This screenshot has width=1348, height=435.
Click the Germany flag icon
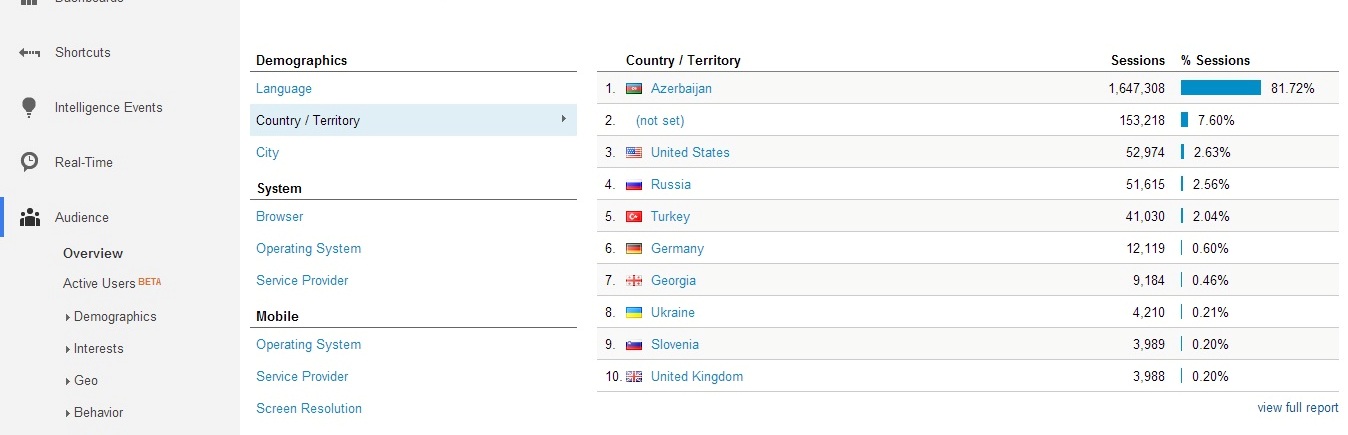point(634,248)
